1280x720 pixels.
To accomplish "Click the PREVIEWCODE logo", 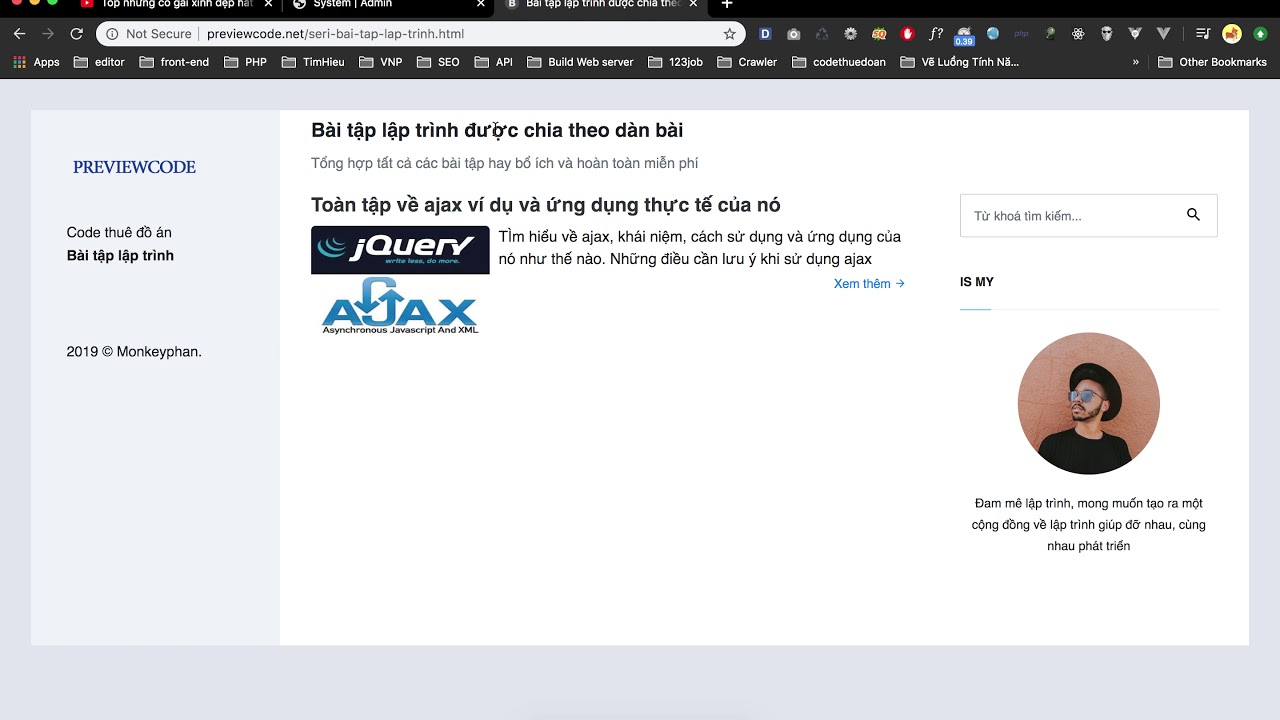I will coord(134,167).
